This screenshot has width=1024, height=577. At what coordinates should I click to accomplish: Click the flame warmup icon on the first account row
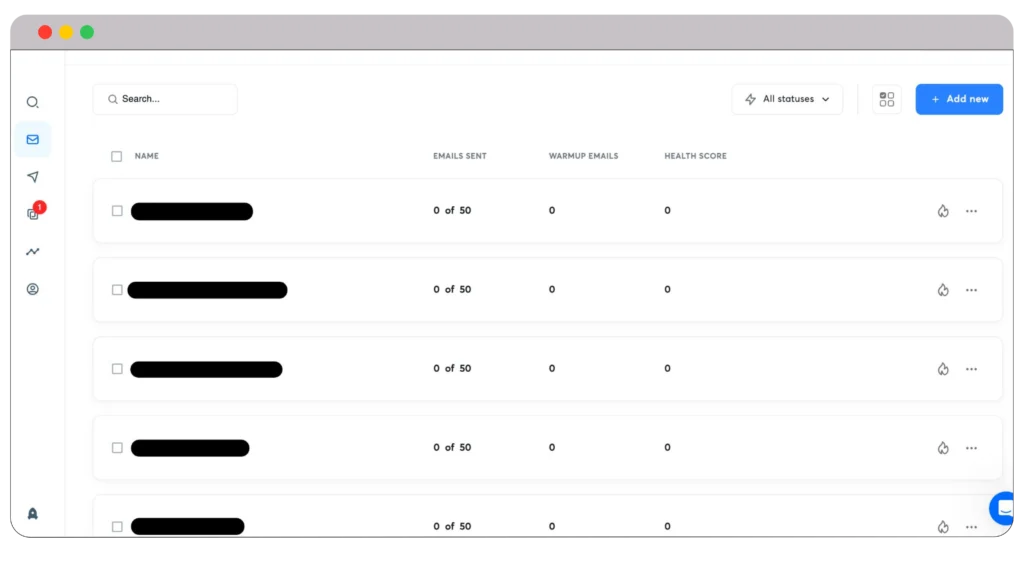[x=942, y=211]
